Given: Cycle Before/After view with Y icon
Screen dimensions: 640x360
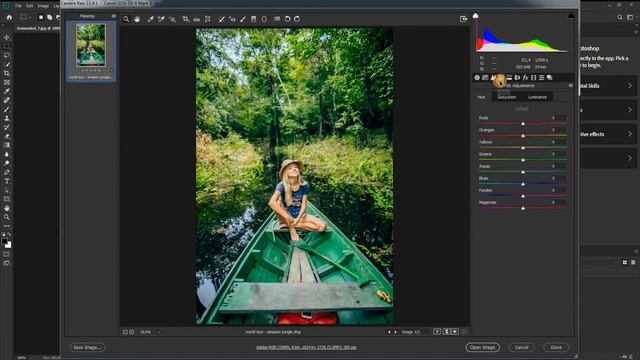Looking at the screenshot, I should [x=437, y=332].
